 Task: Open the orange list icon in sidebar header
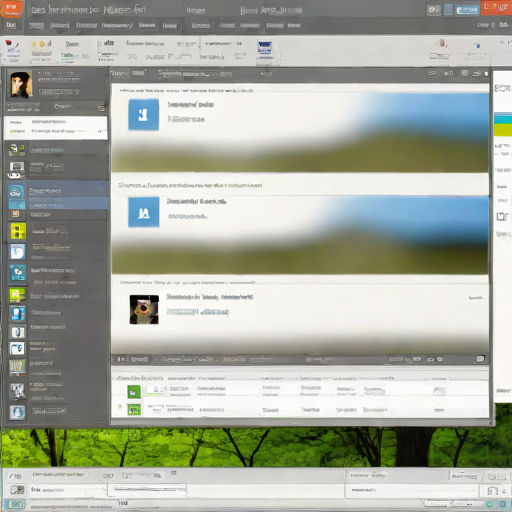click(101, 108)
